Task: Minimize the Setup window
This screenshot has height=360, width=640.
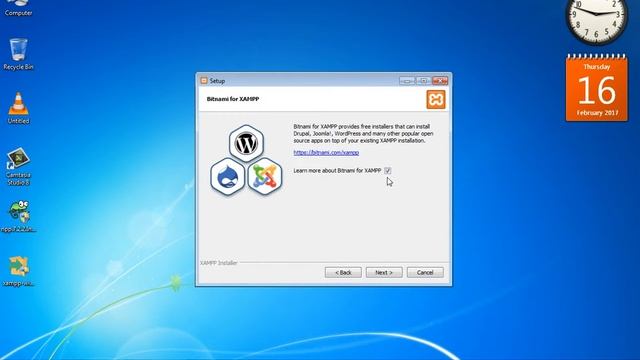Action: pyautogui.click(x=407, y=81)
